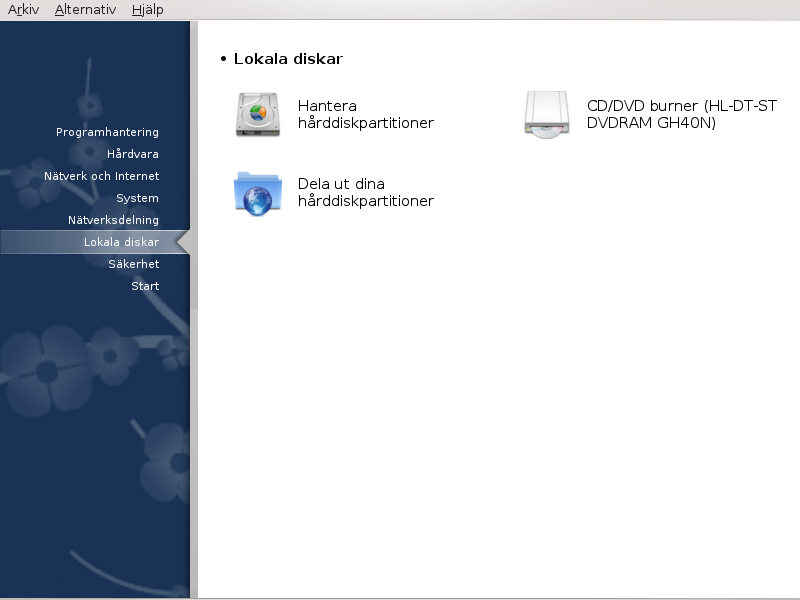The image size is (800, 600).
Task: Open the System category in sidebar
Action: (x=137, y=198)
